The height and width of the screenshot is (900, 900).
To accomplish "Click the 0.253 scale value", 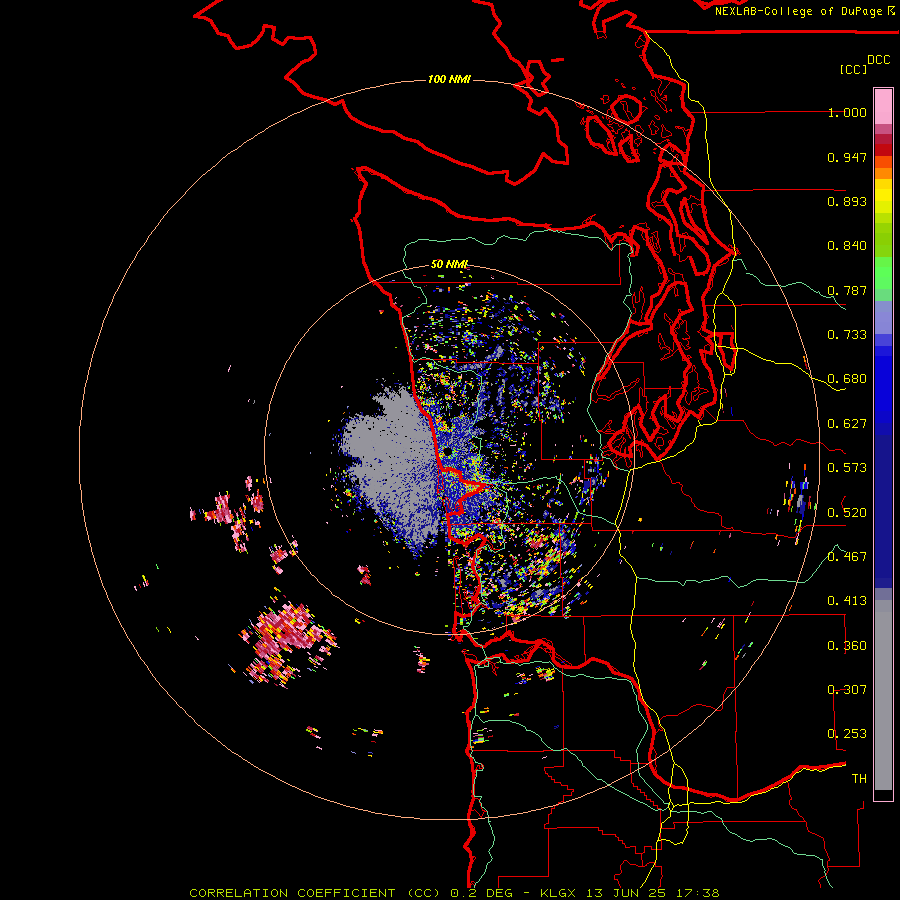I will (x=847, y=734).
